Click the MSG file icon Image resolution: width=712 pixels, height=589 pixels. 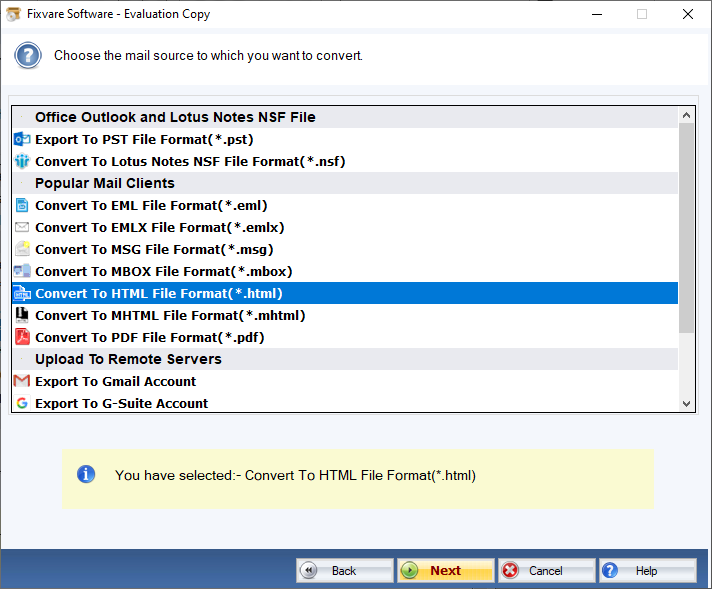22,249
